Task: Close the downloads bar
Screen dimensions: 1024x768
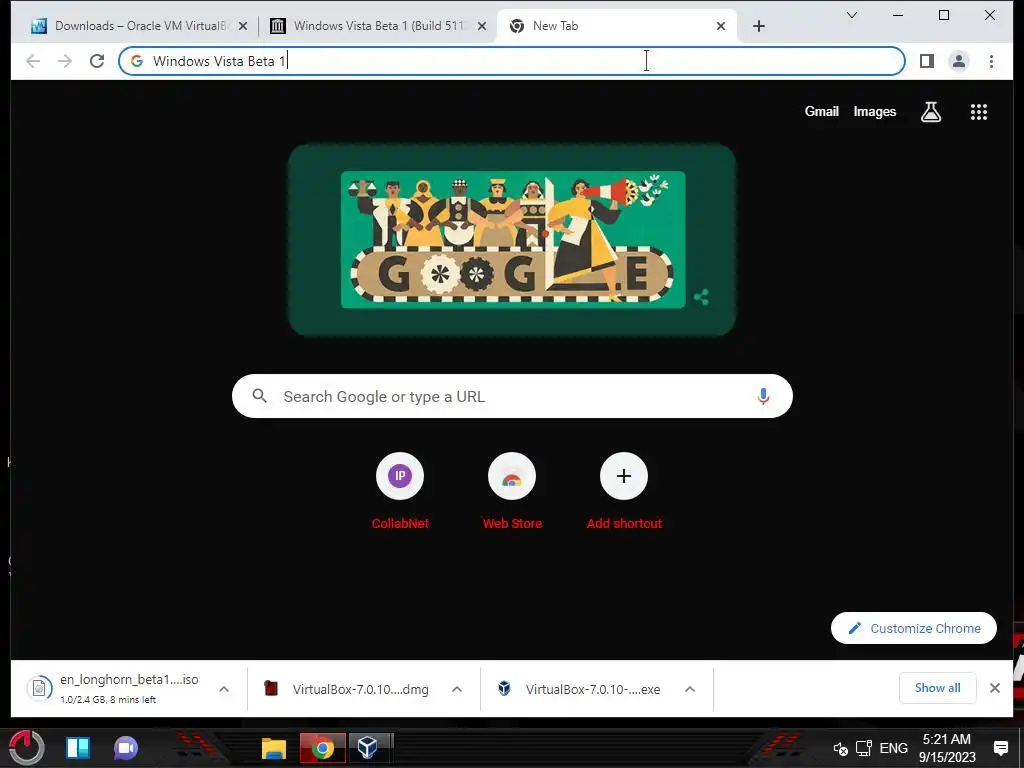Action: [x=995, y=688]
